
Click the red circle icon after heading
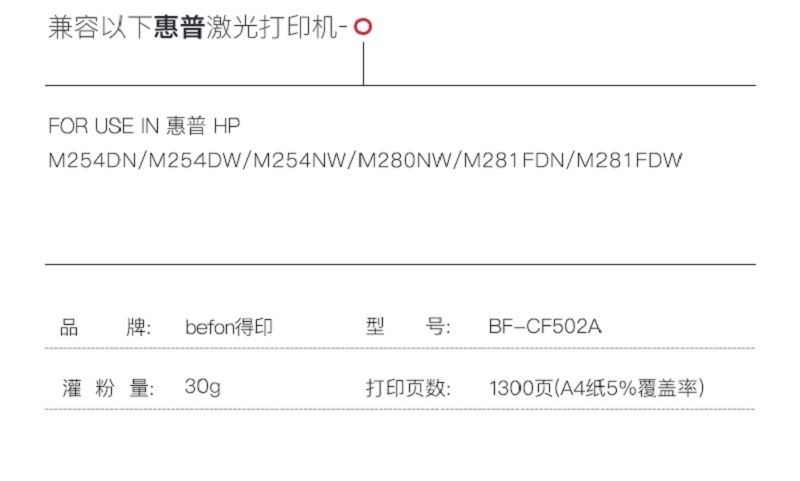click(x=363, y=27)
